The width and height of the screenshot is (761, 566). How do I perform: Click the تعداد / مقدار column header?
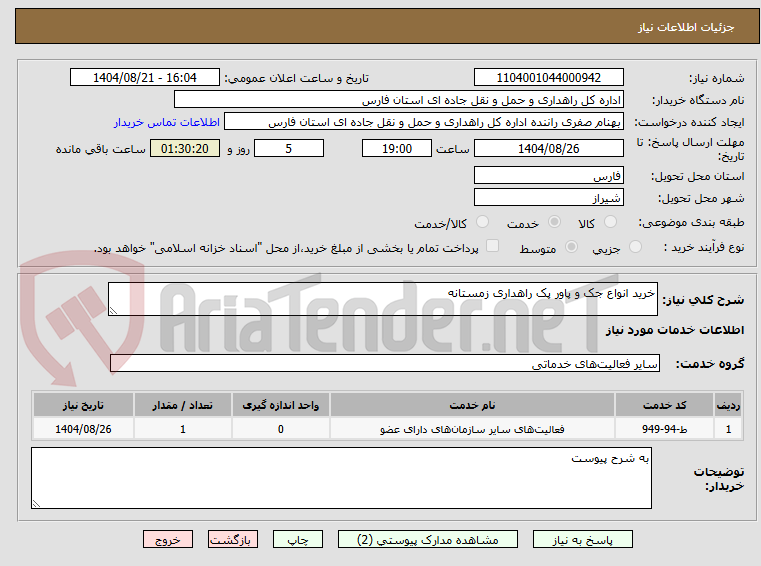182,405
